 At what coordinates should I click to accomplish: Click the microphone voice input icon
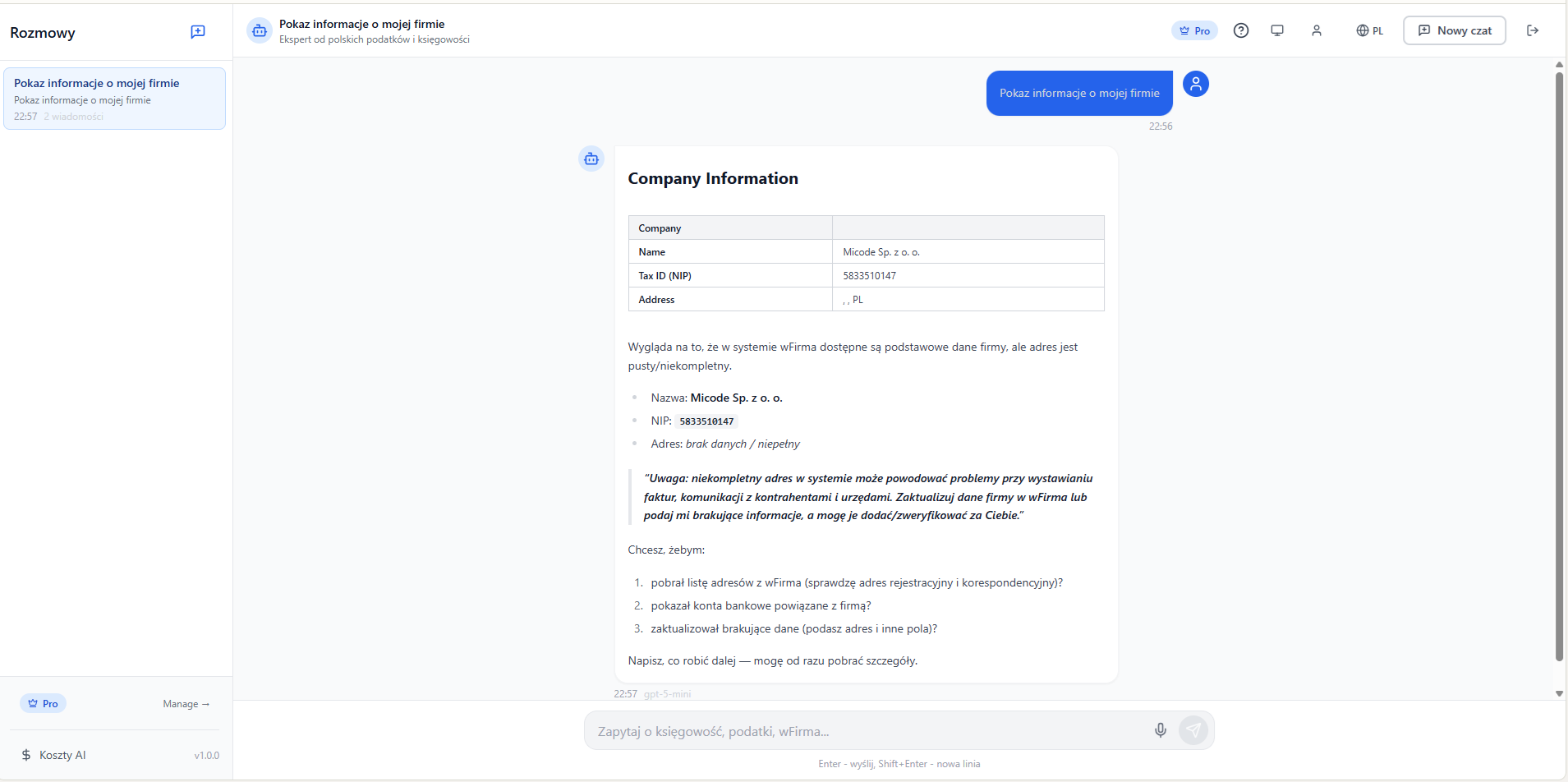pos(1161,730)
